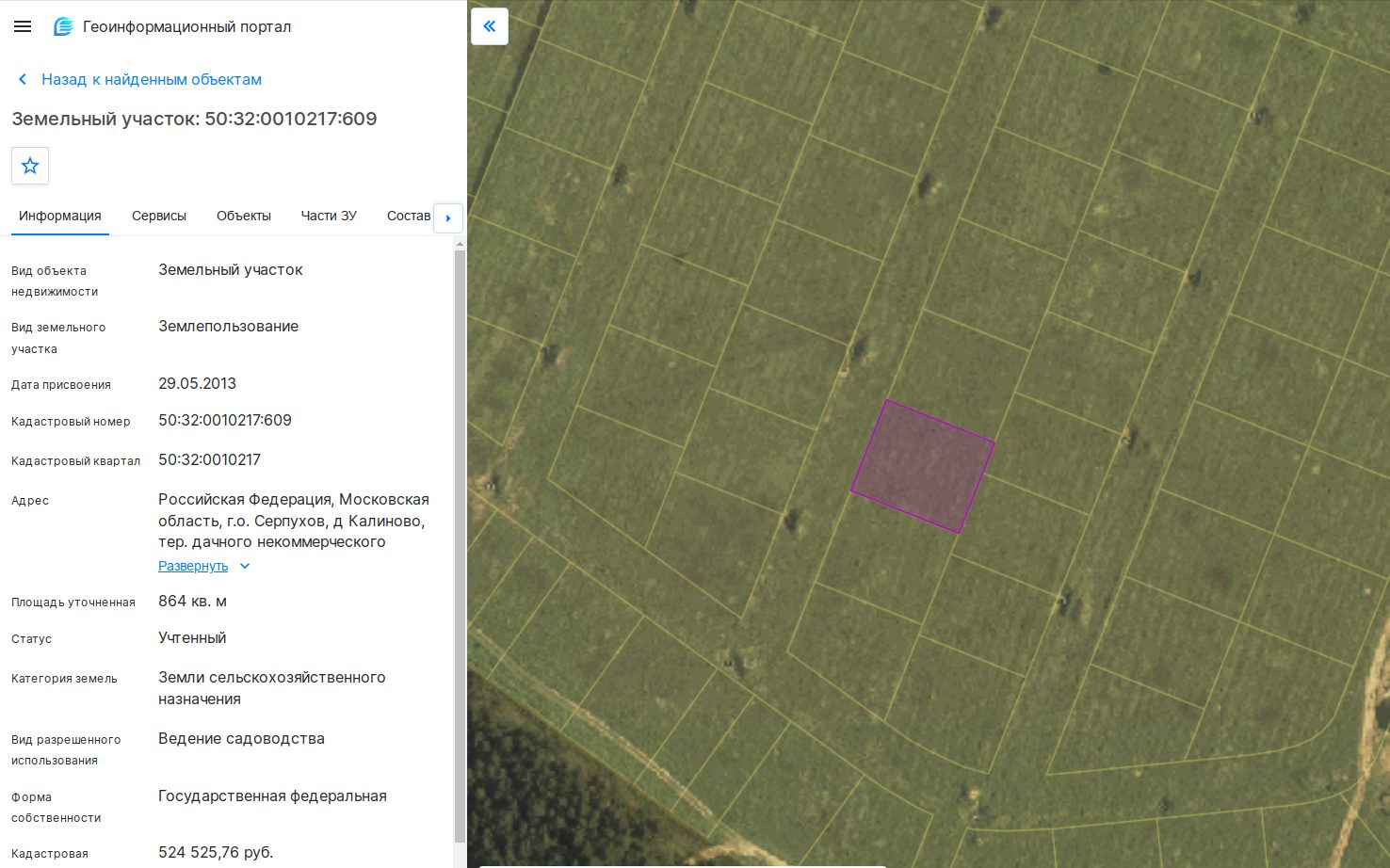This screenshot has width=1390, height=868.
Task: Open the Сервисы tab
Action: tap(159, 216)
